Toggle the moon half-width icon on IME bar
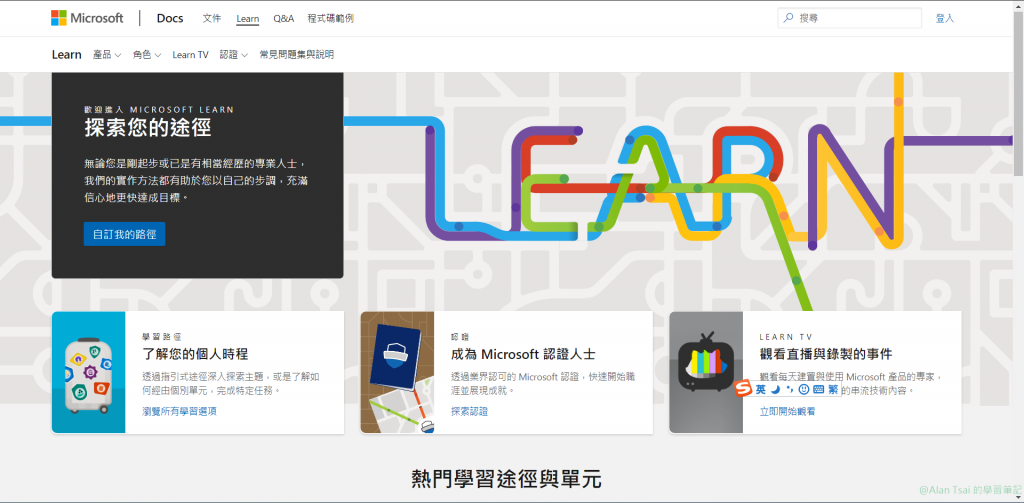Viewport: 1024px width, 503px height. coord(775,389)
